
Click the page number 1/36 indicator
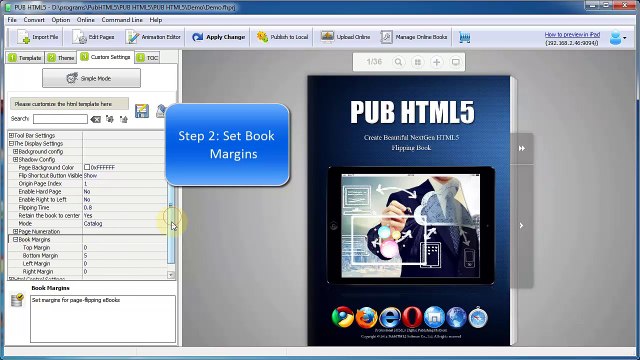click(374, 62)
